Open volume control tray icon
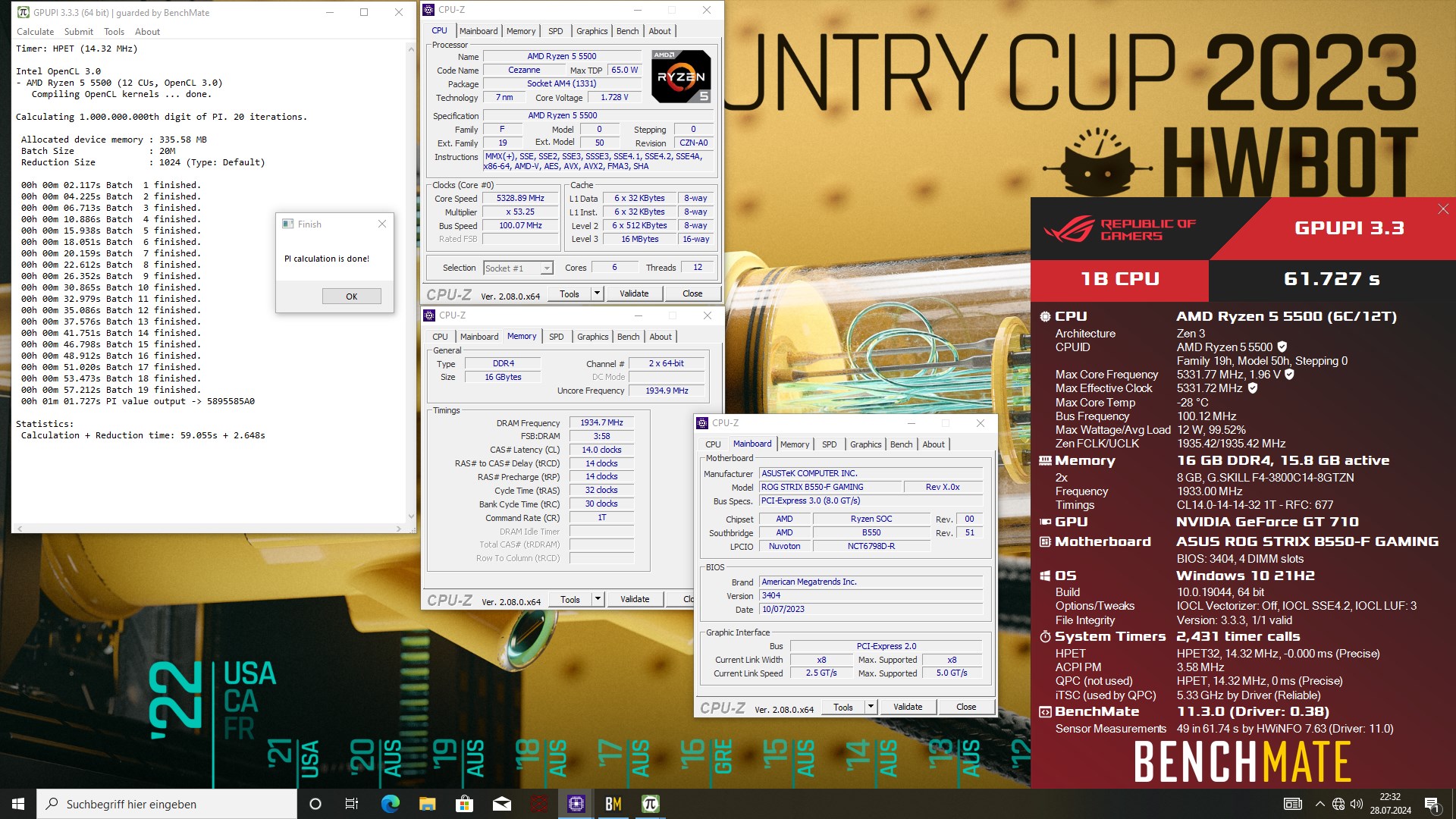Image resolution: width=1456 pixels, height=819 pixels. click(x=1357, y=804)
